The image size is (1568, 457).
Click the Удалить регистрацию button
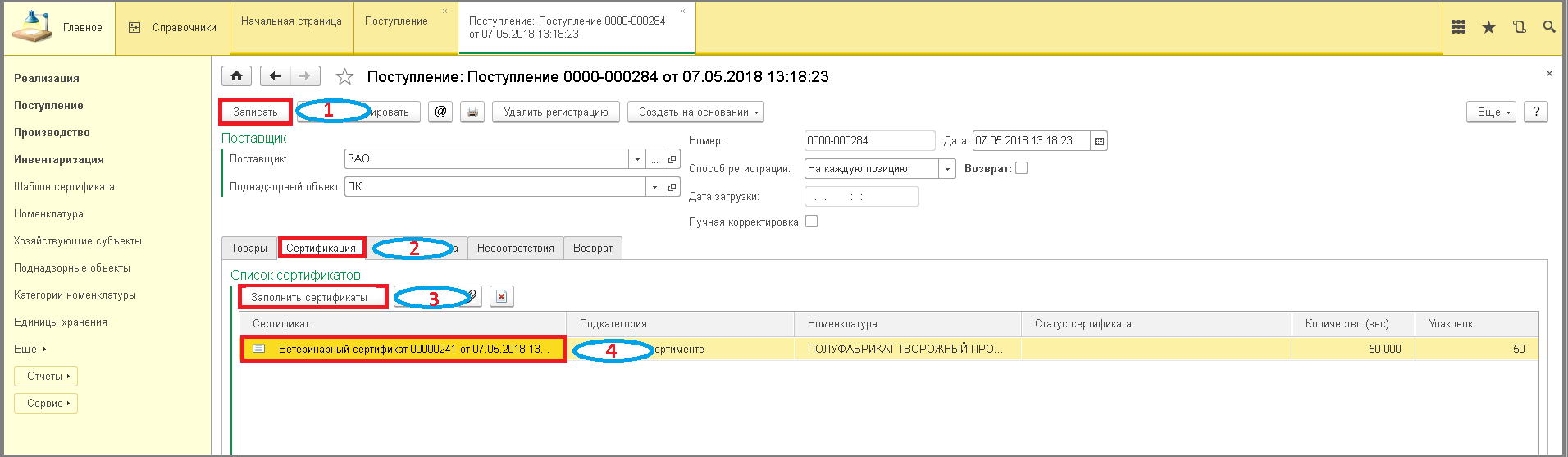(x=556, y=112)
